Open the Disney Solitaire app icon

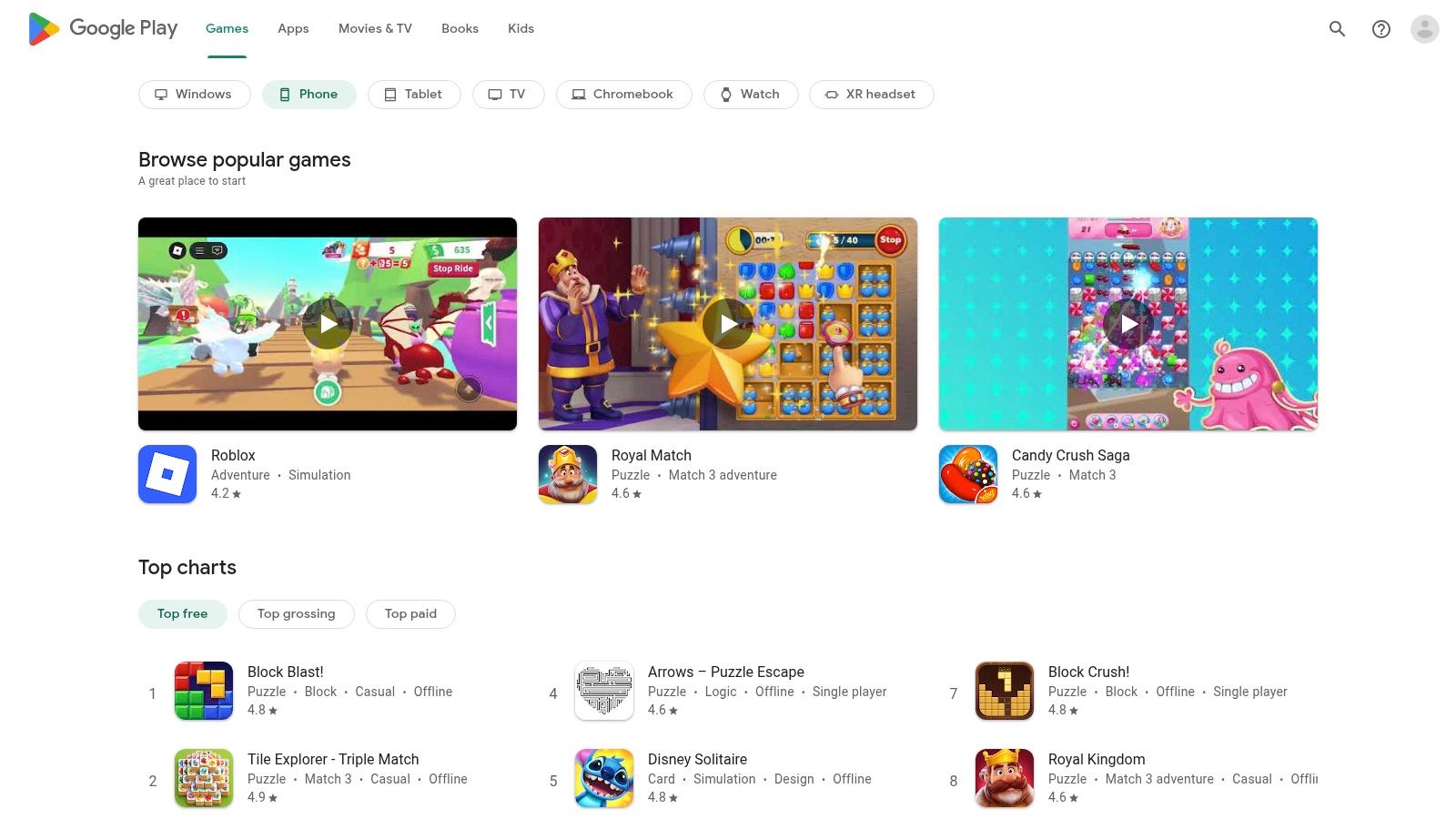pos(604,778)
